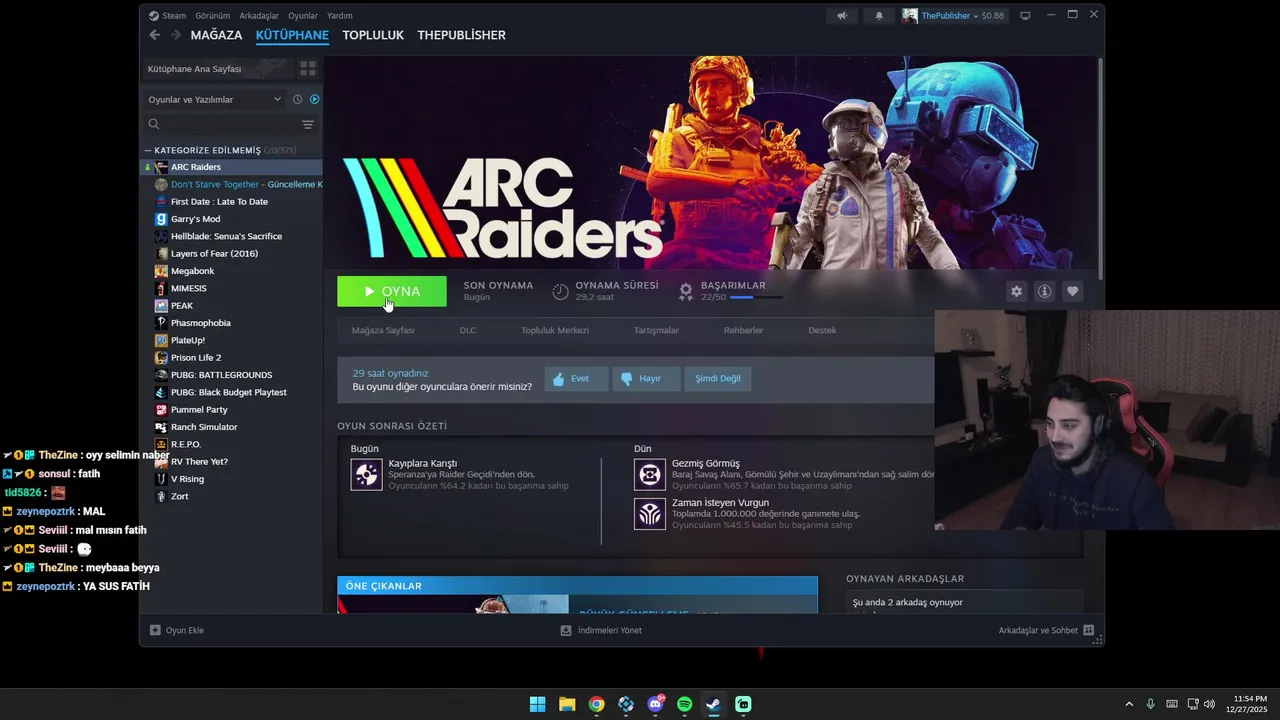The width and height of the screenshot is (1280, 720).
Task: Expand Oyunlar ve Yazılımlar dropdown
Action: coord(215,99)
